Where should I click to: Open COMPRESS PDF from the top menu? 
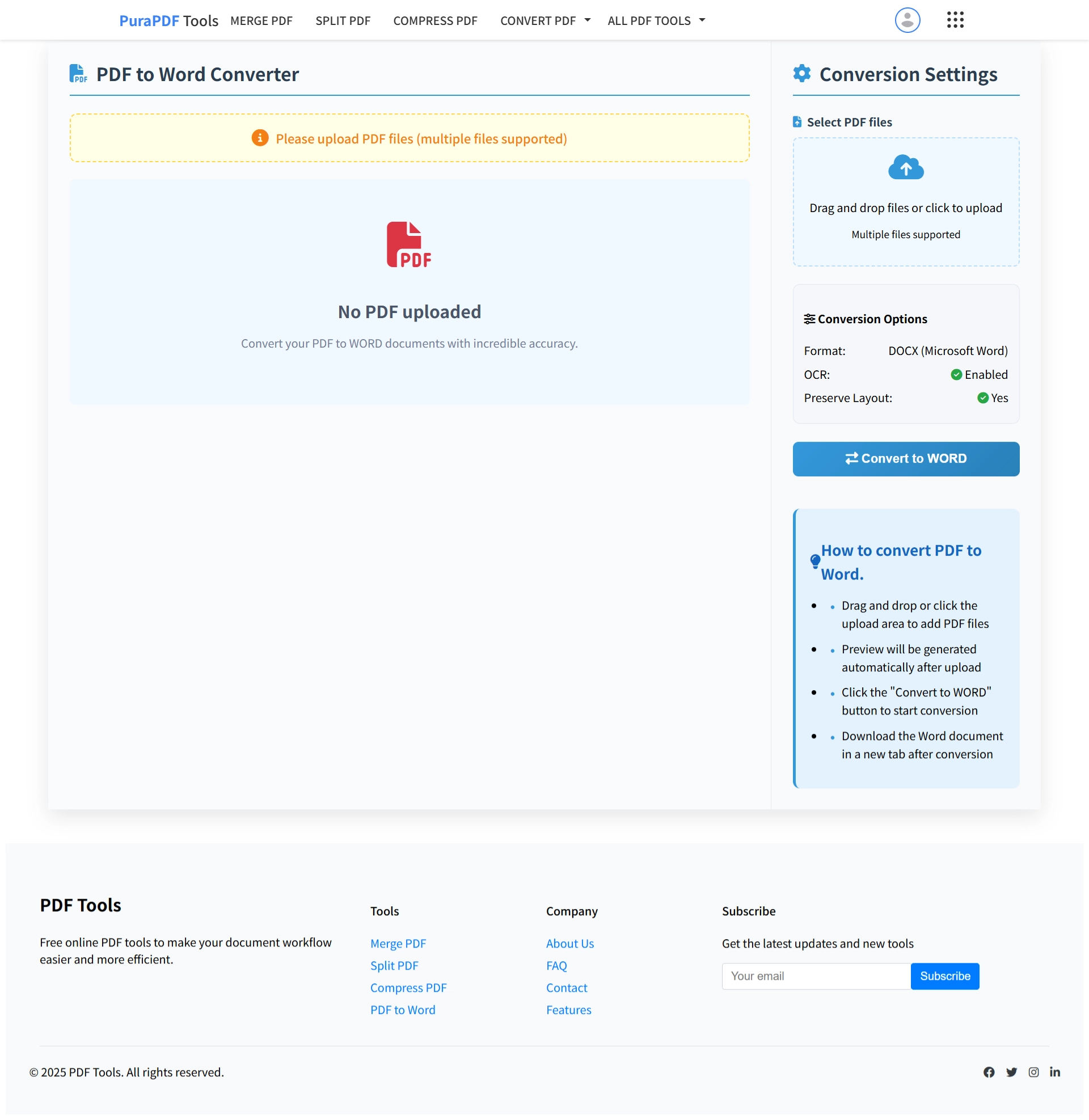point(434,20)
